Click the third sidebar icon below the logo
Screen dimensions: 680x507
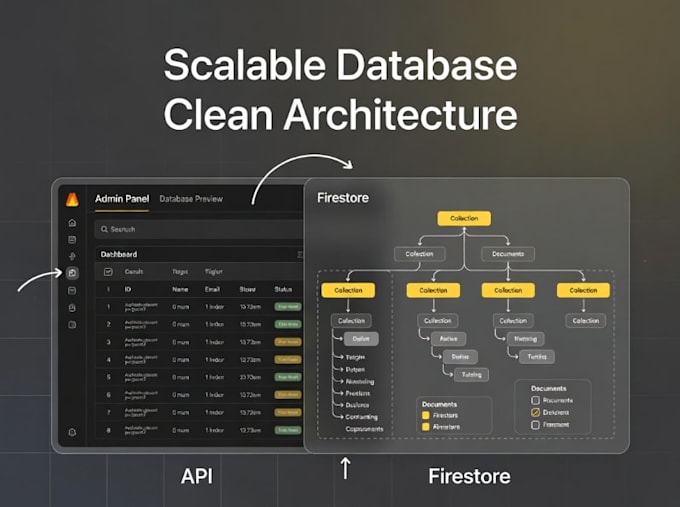pos(72,256)
